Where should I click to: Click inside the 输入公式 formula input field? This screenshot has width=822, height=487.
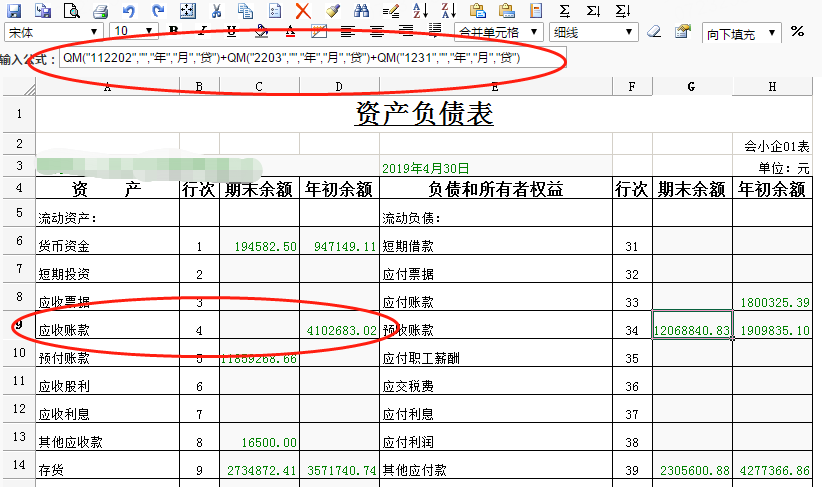coord(313,58)
